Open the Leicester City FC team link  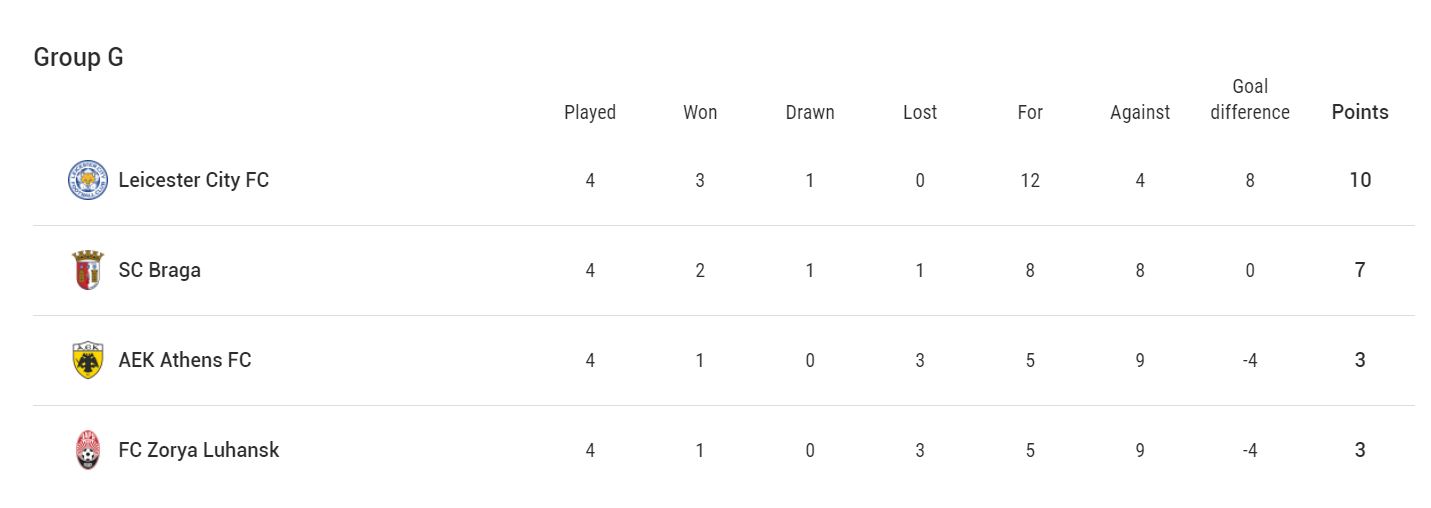point(193,180)
